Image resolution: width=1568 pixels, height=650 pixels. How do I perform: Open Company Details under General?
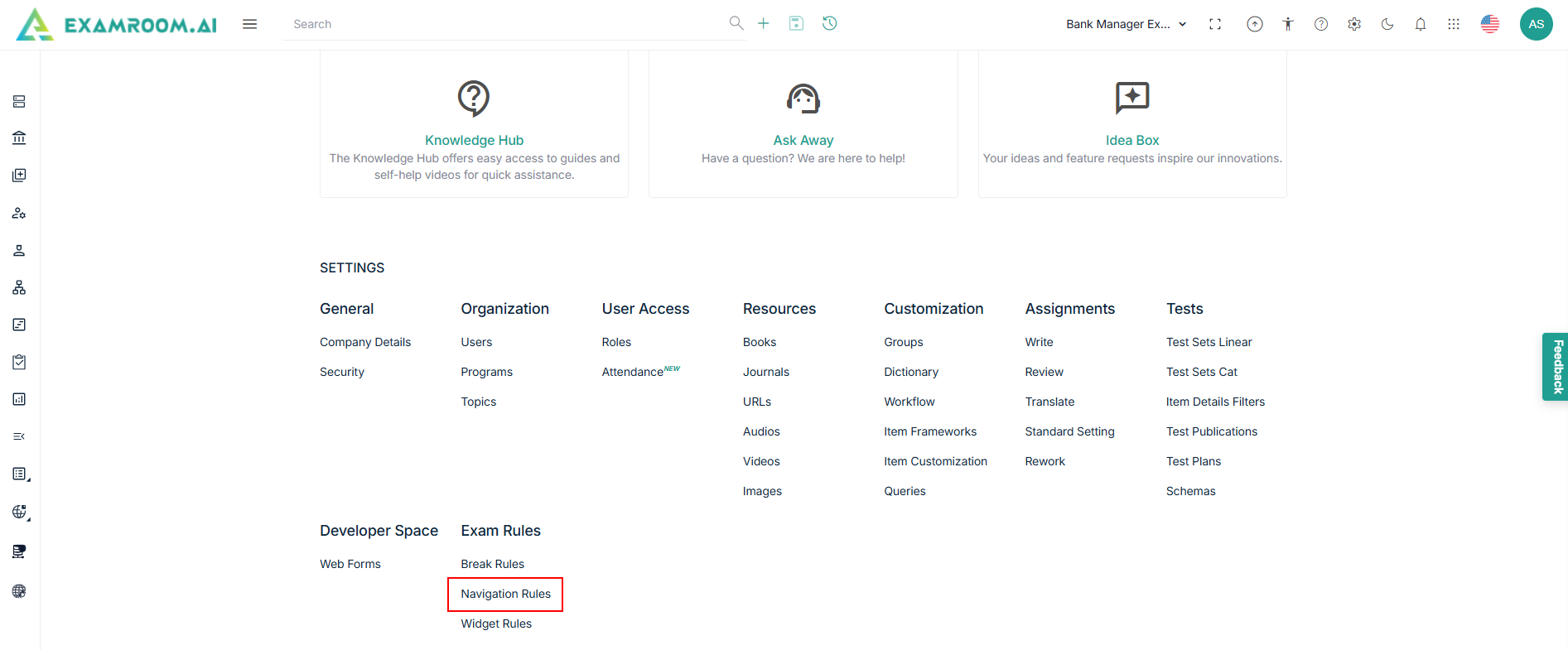click(x=365, y=342)
